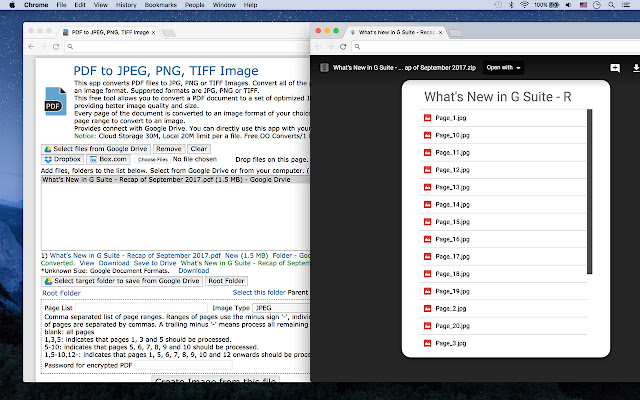Viewport: 640px width, 400px height.
Task: Click address bar in PDF converter window
Action: click(188, 47)
